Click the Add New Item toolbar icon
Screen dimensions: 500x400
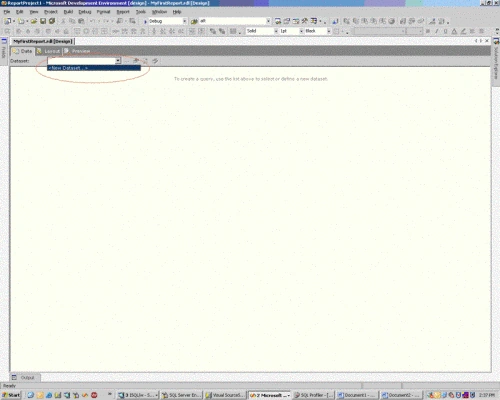pyautogui.click(x=21, y=21)
